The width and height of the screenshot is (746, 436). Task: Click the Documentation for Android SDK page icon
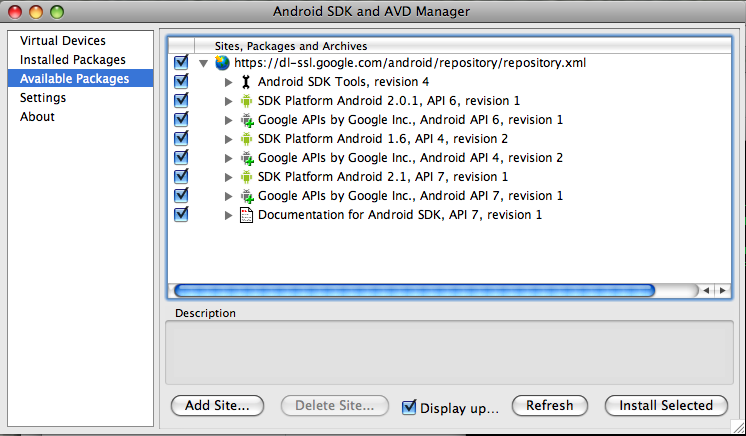(246, 215)
